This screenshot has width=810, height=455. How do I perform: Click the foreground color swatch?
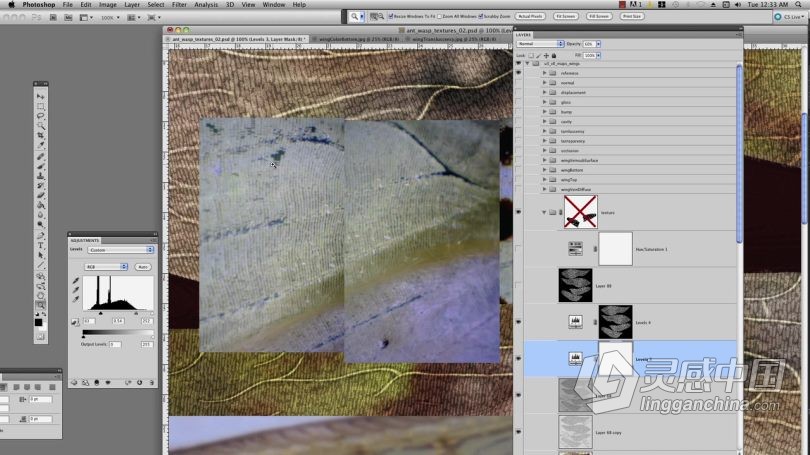pos(38,322)
